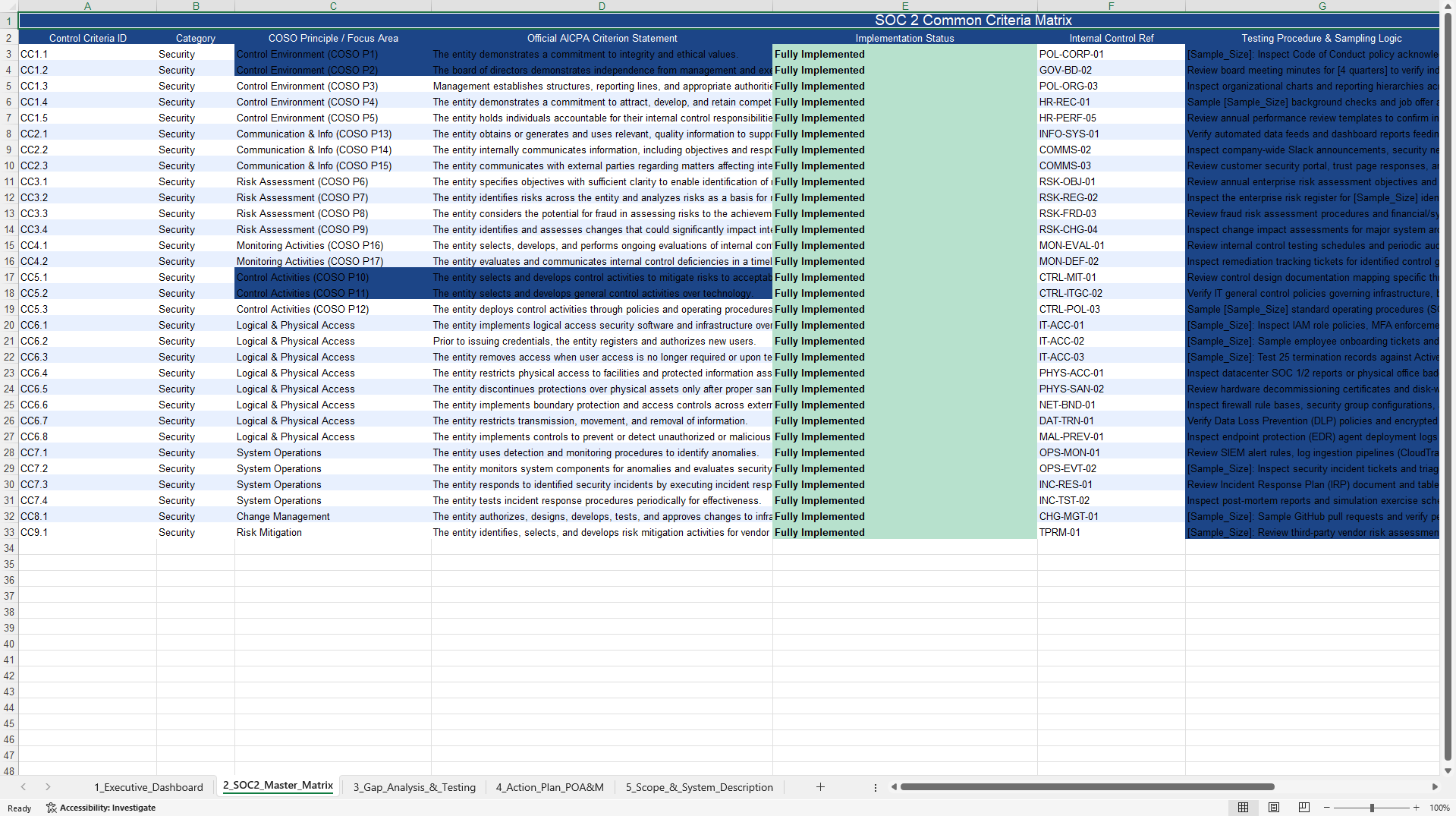Select the Internal Control Ref header
Image resolution: width=1456 pixels, height=816 pixels.
click(1111, 38)
